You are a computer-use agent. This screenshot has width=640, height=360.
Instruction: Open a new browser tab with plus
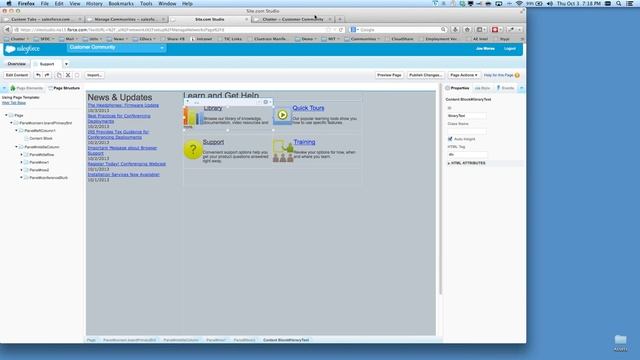pyautogui.click(x=340, y=19)
